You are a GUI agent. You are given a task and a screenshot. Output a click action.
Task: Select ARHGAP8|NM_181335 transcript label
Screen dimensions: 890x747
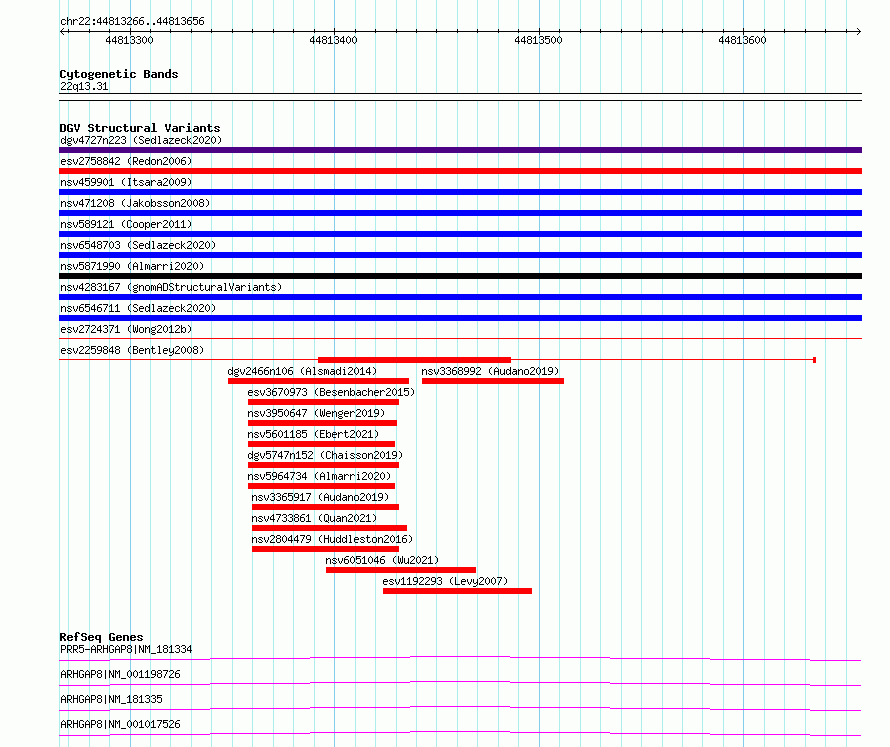pos(111,699)
